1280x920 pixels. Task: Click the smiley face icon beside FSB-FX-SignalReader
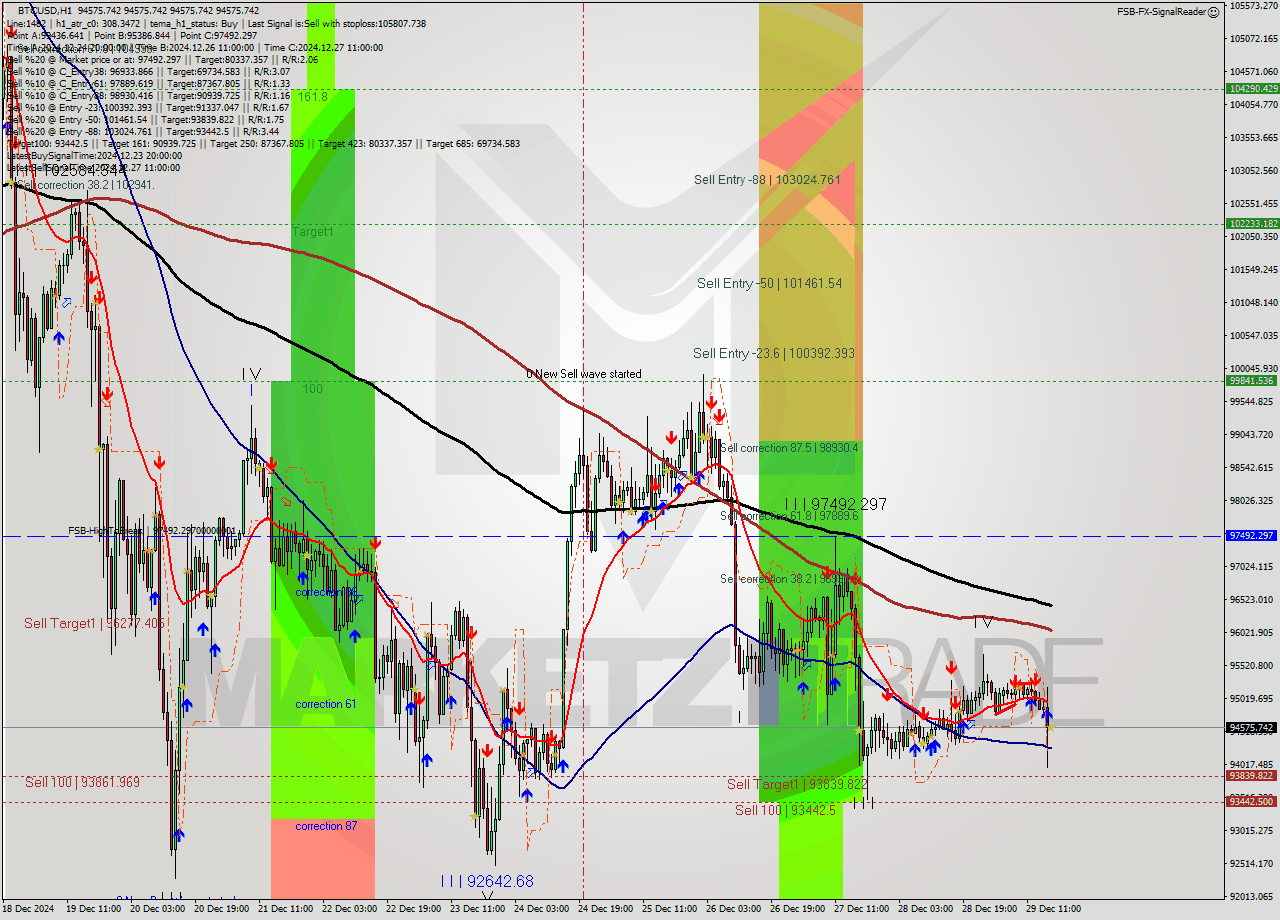[1213, 12]
